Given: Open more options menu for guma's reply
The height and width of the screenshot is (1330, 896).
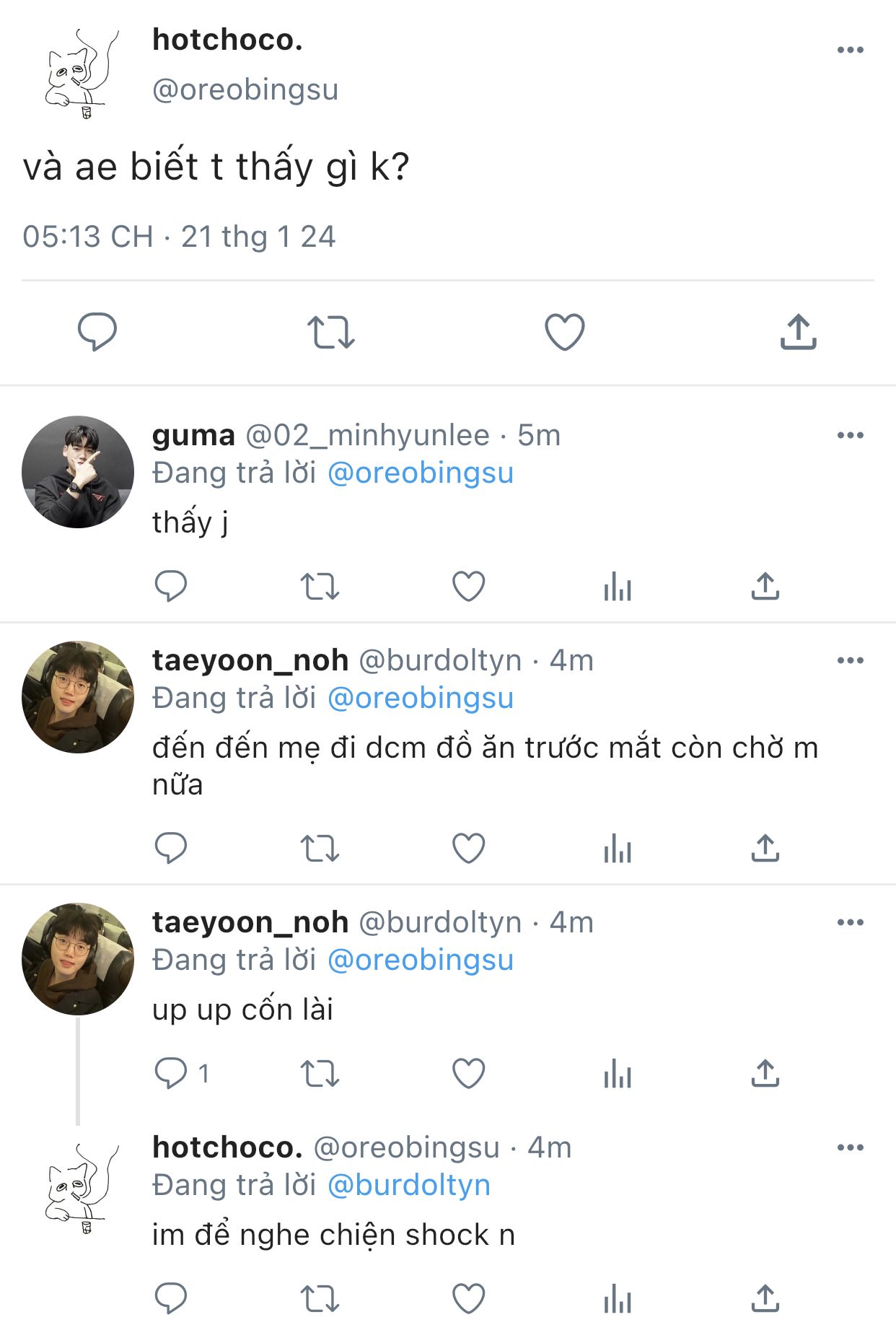Looking at the screenshot, I should [x=851, y=435].
